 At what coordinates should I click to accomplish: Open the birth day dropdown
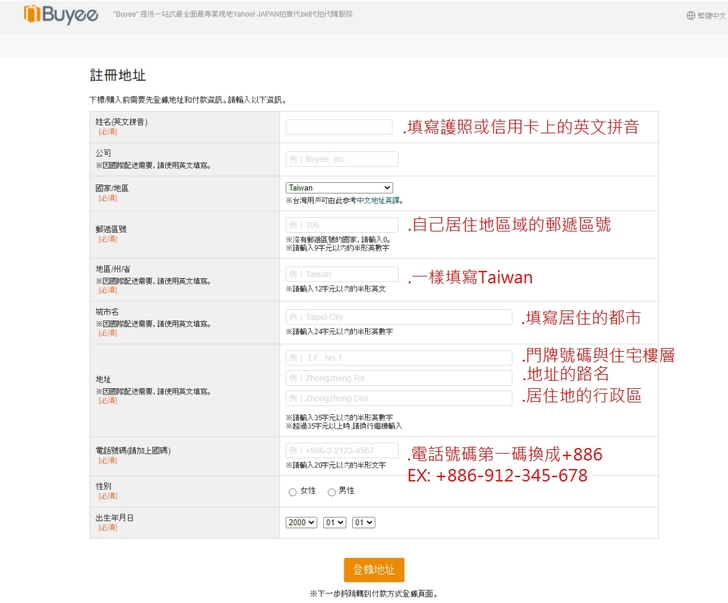[363, 522]
